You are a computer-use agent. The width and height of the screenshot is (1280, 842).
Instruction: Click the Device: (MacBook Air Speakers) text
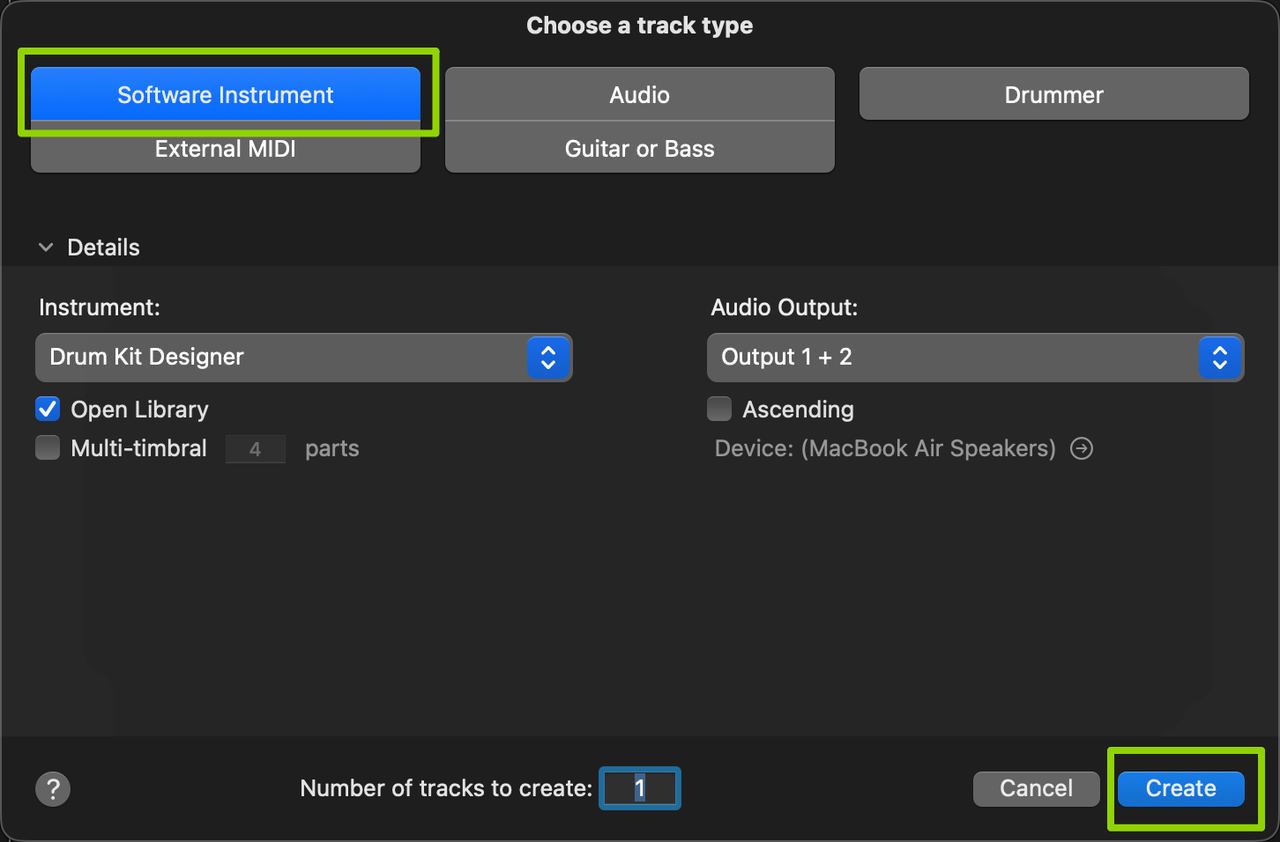click(x=885, y=448)
